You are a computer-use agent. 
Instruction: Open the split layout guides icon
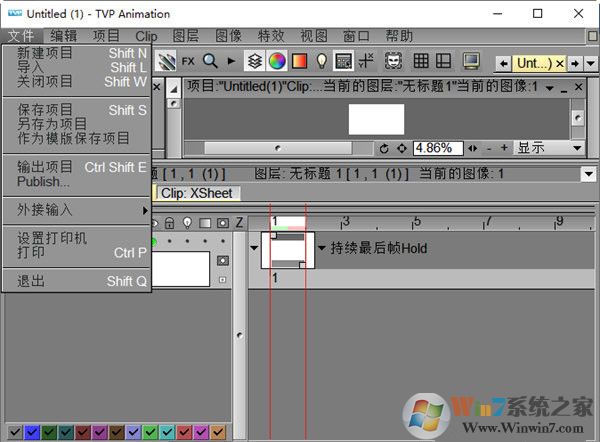point(443,61)
